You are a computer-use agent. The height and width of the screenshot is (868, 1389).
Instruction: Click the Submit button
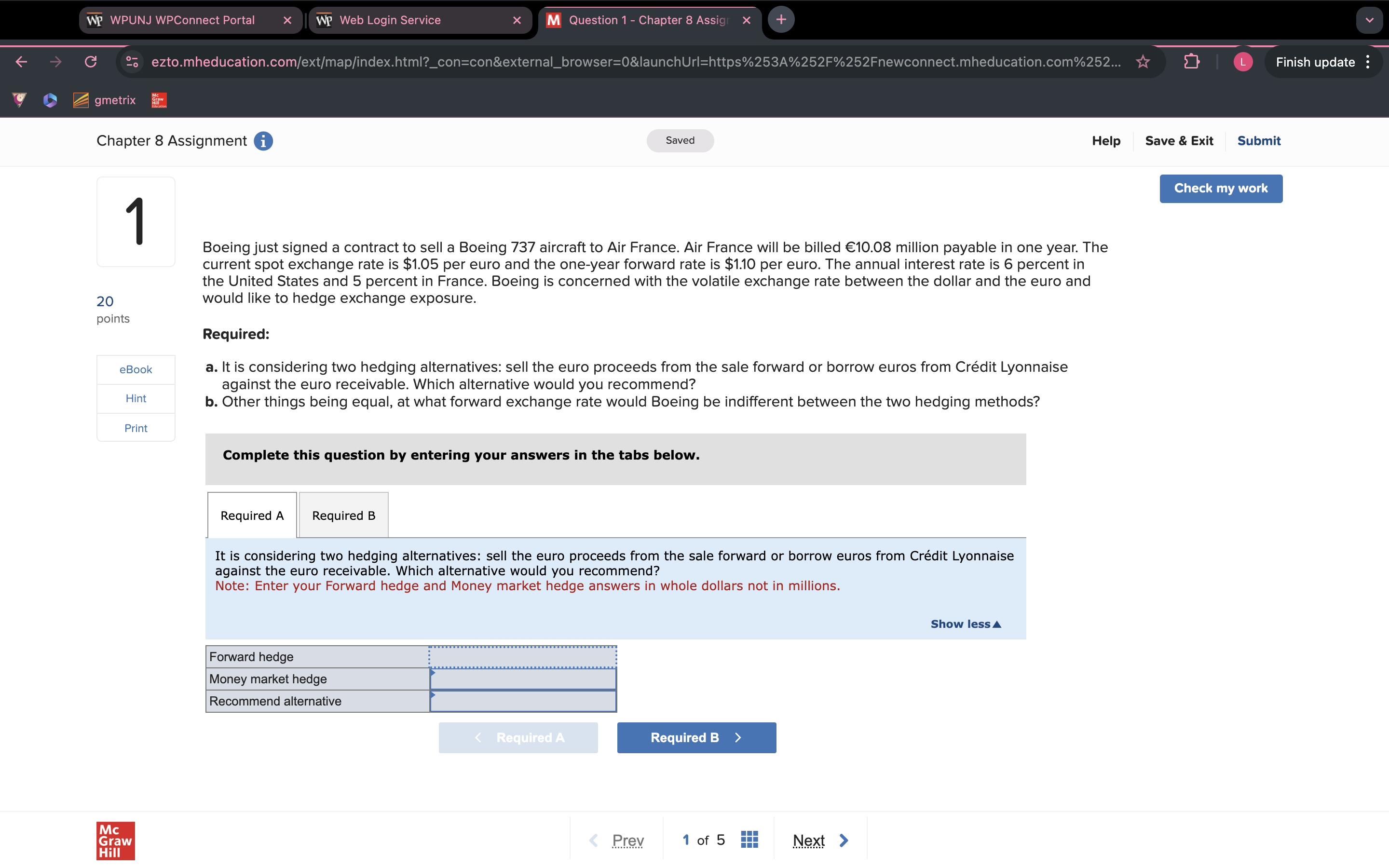[x=1258, y=139]
